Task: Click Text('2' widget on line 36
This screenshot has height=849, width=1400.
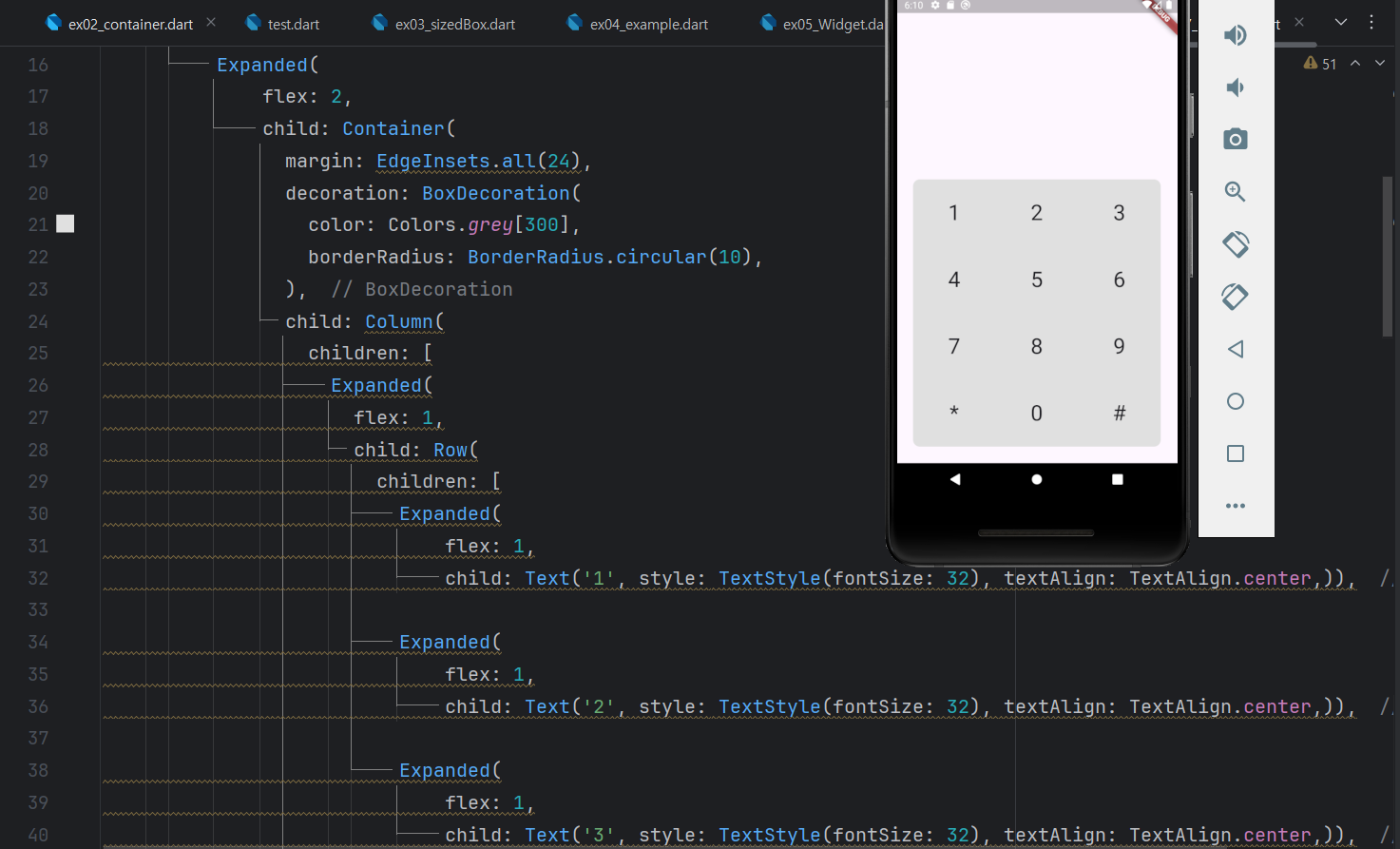Action: coord(570,706)
